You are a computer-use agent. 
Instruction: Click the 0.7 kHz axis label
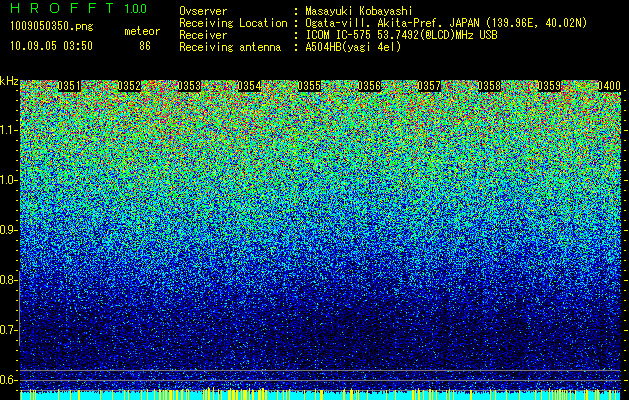8,330
